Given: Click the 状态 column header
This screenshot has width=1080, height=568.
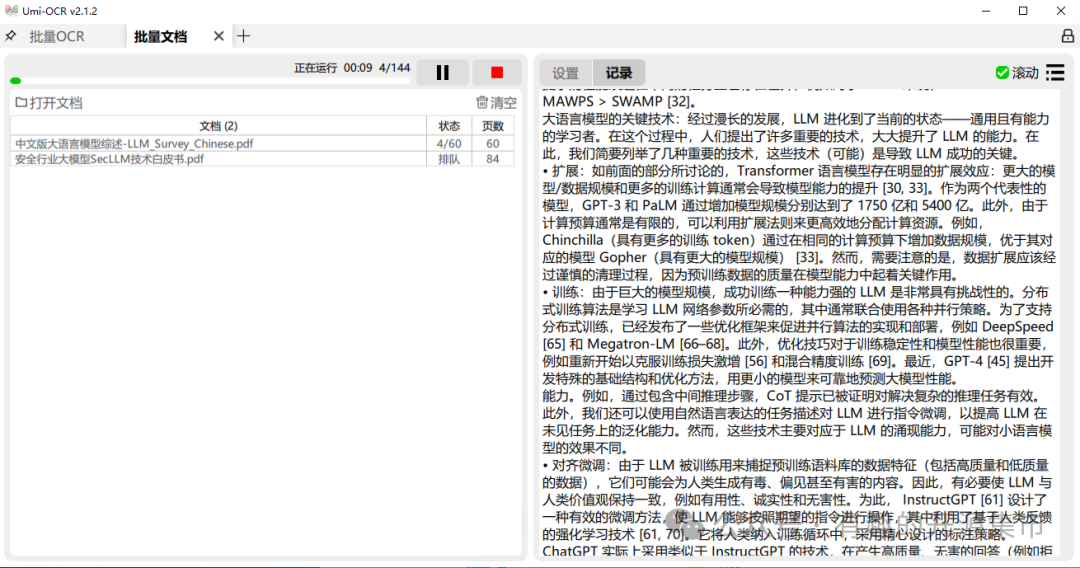Looking at the screenshot, I should (449, 126).
